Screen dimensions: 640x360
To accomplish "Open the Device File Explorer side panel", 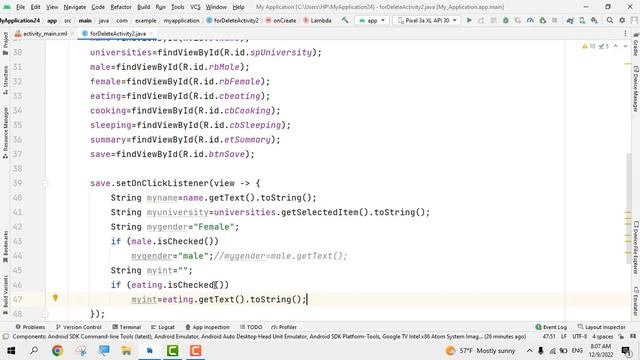I will [636, 247].
